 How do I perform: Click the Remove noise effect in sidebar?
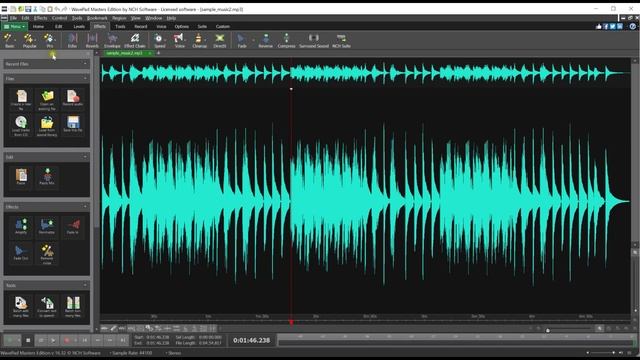(x=47, y=254)
